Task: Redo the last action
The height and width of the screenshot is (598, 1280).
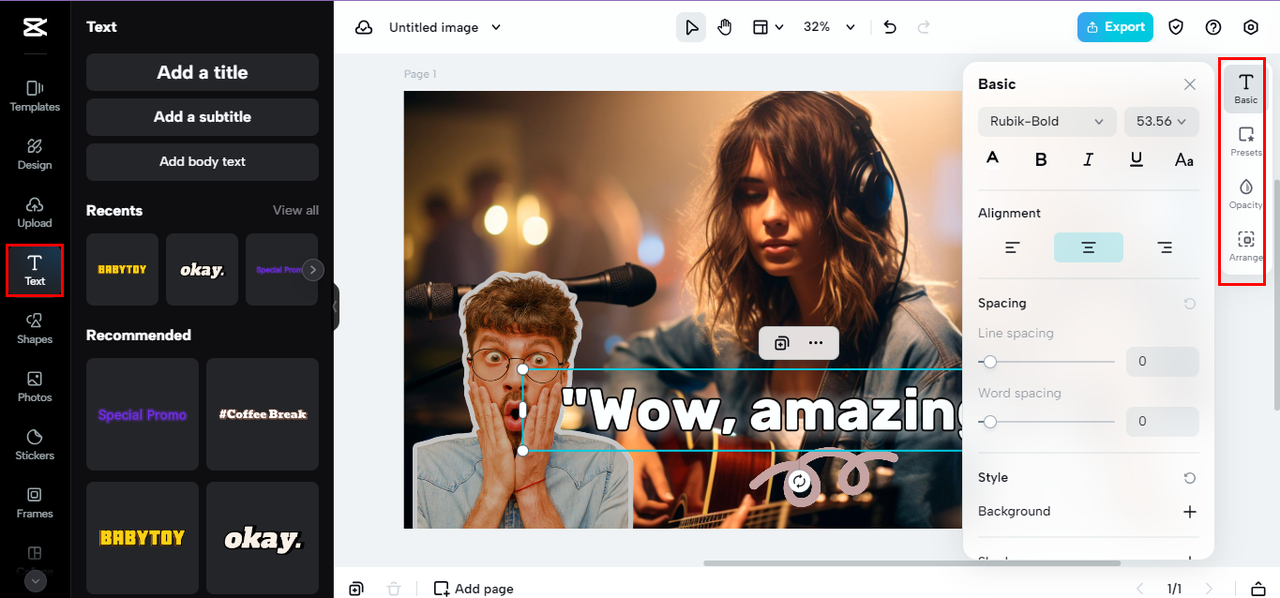Action: [x=923, y=27]
